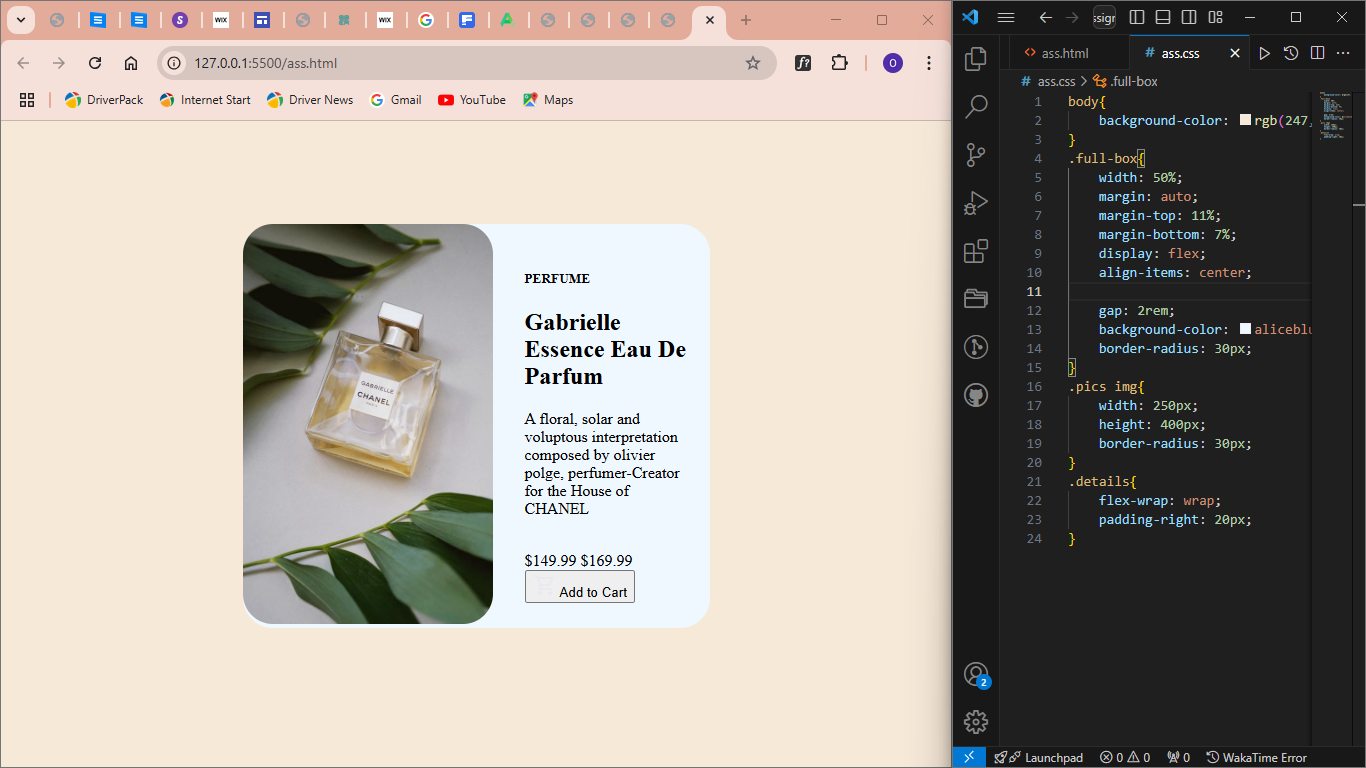Open the timeline history icon in editor toolbar

[1291, 53]
